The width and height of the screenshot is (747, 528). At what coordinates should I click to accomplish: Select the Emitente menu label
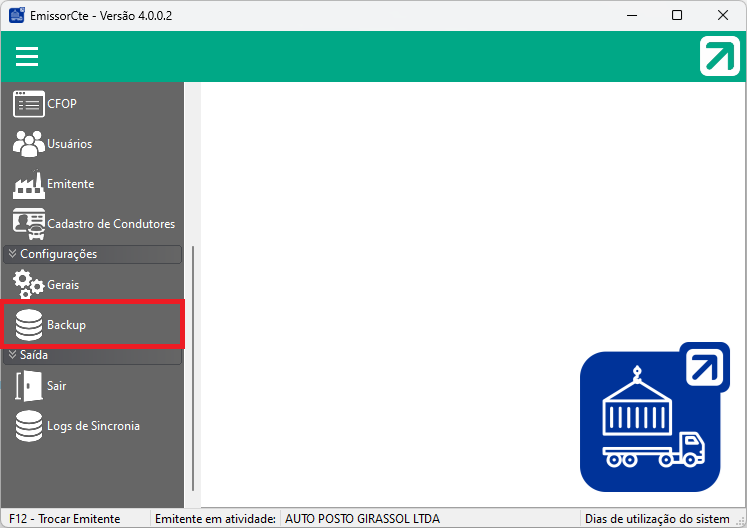pyautogui.click(x=70, y=184)
